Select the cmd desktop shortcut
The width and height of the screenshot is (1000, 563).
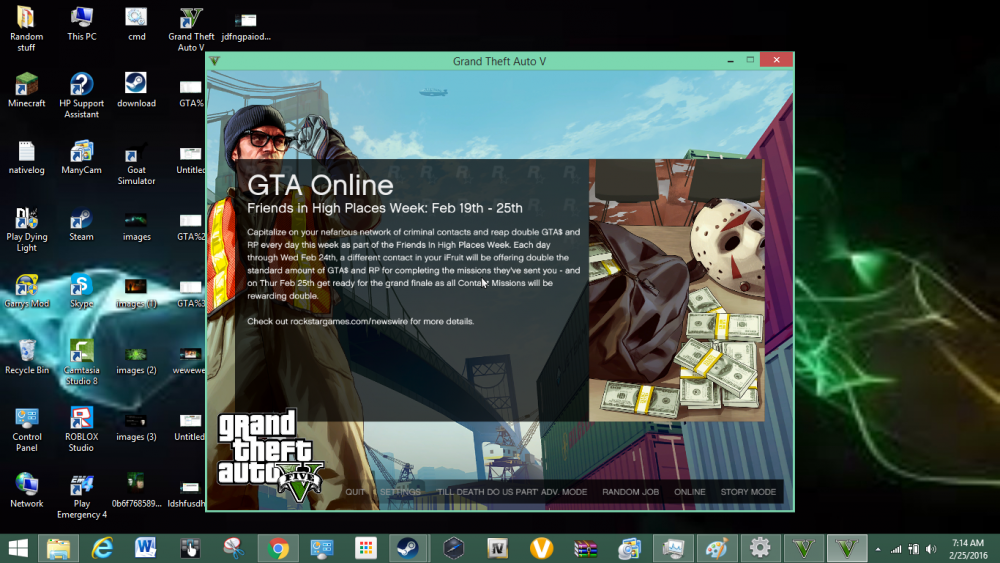pos(136,24)
